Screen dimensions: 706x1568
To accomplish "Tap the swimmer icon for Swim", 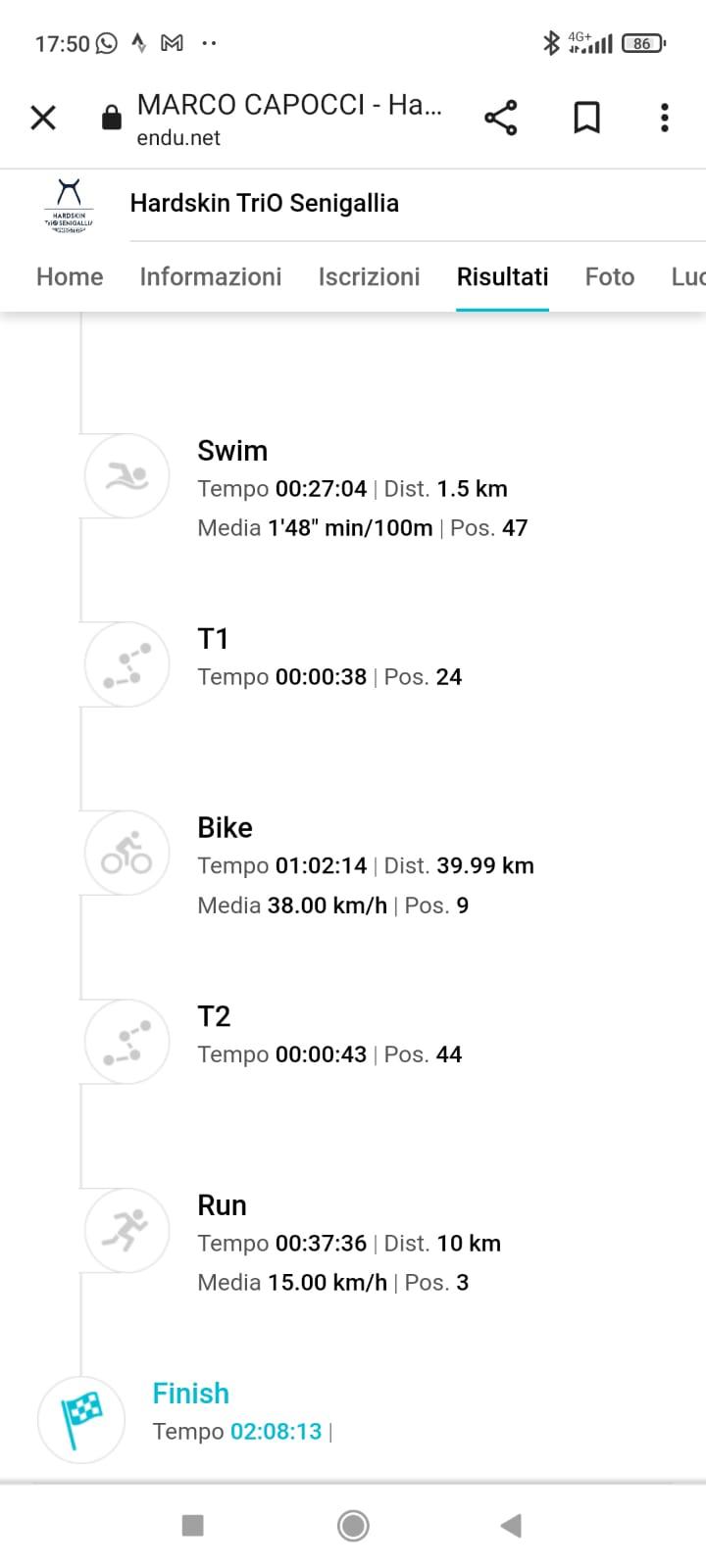I will click(x=127, y=476).
